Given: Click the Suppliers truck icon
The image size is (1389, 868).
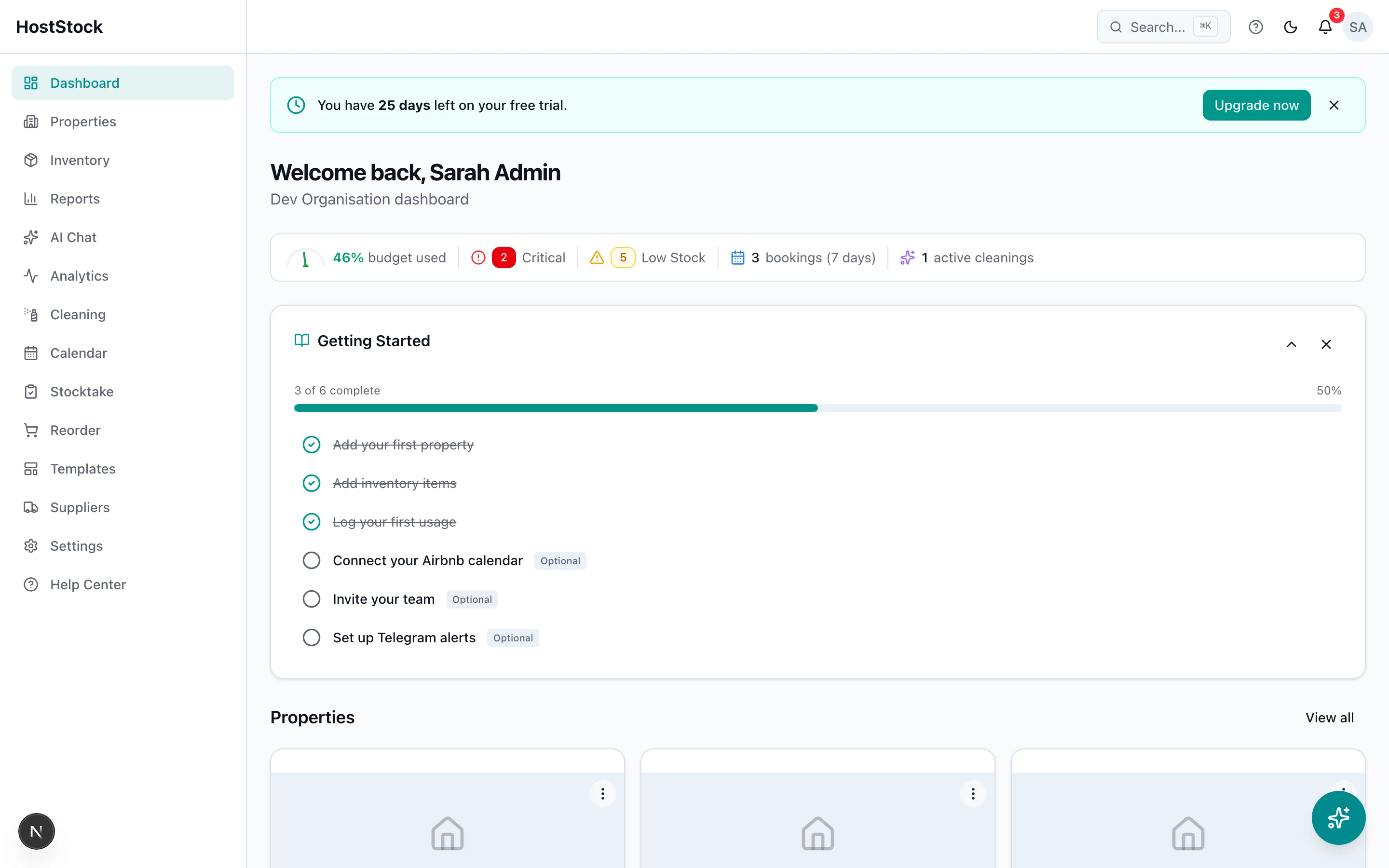Looking at the screenshot, I should pos(31,507).
